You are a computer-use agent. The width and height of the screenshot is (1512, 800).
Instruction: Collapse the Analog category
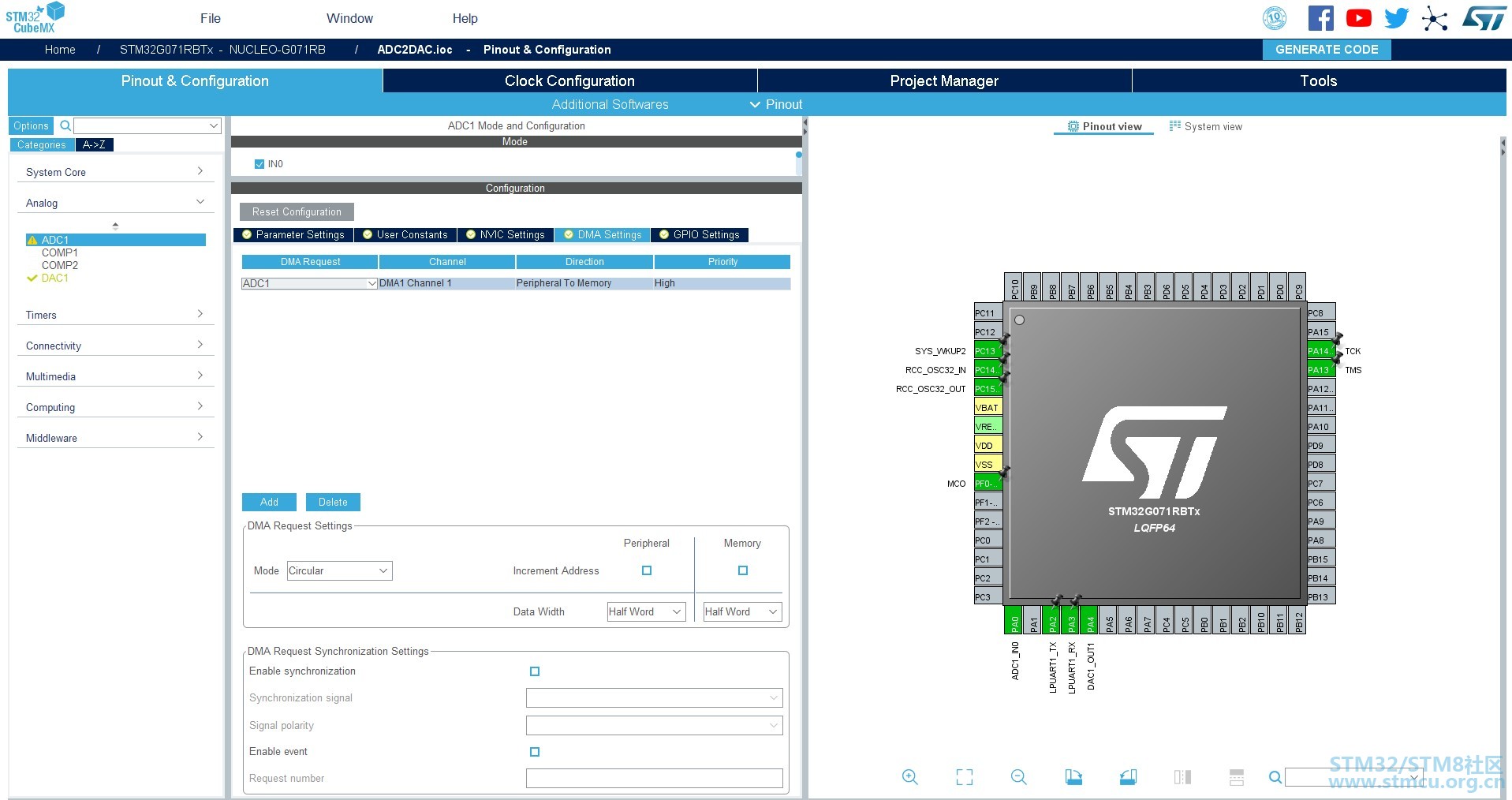115,203
